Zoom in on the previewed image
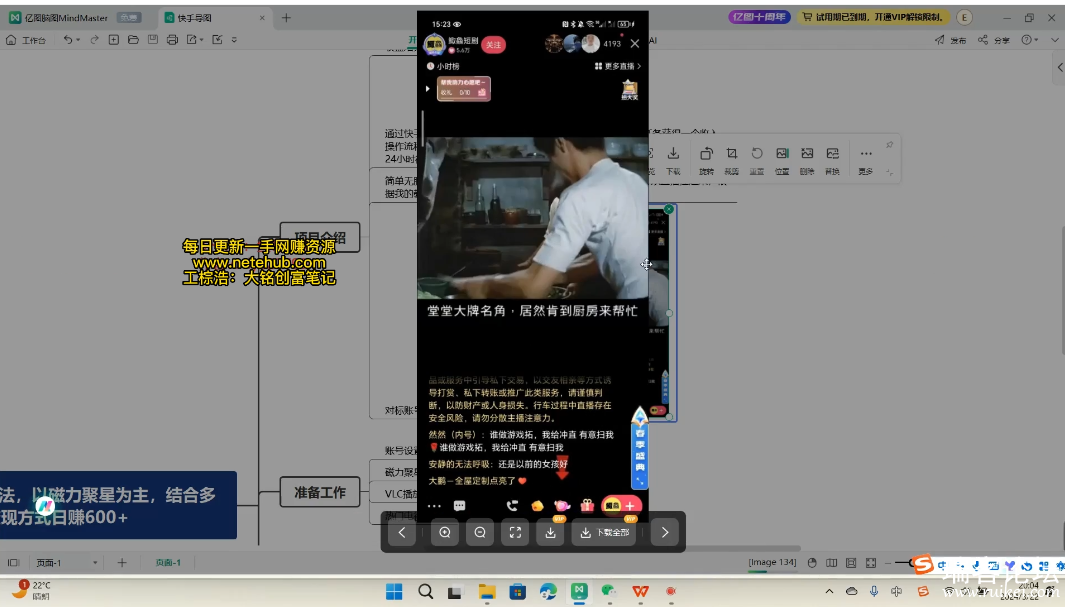This screenshot has width=1065, height=607. click(445, 533)
